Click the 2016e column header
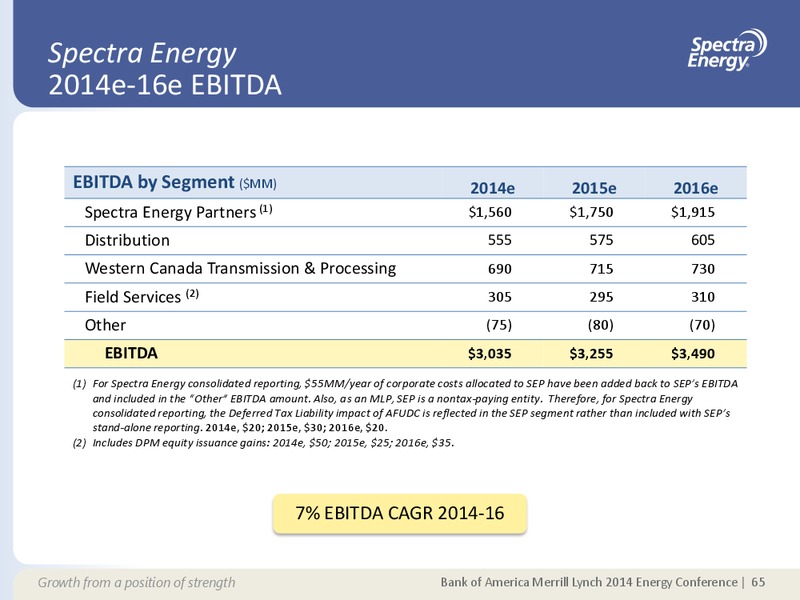This screenshot has width=800, height=600. point(695,188)
